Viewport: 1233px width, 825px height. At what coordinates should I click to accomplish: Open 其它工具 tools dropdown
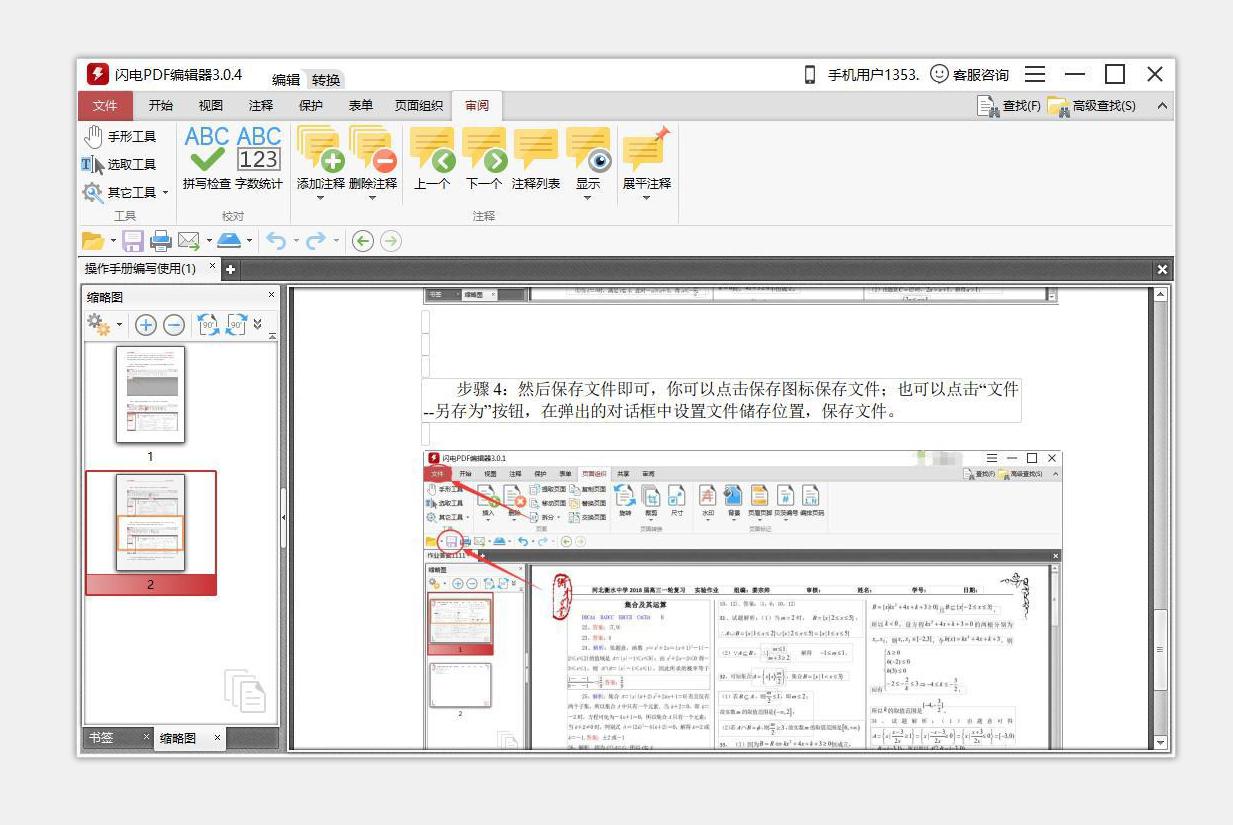point(125,192)
